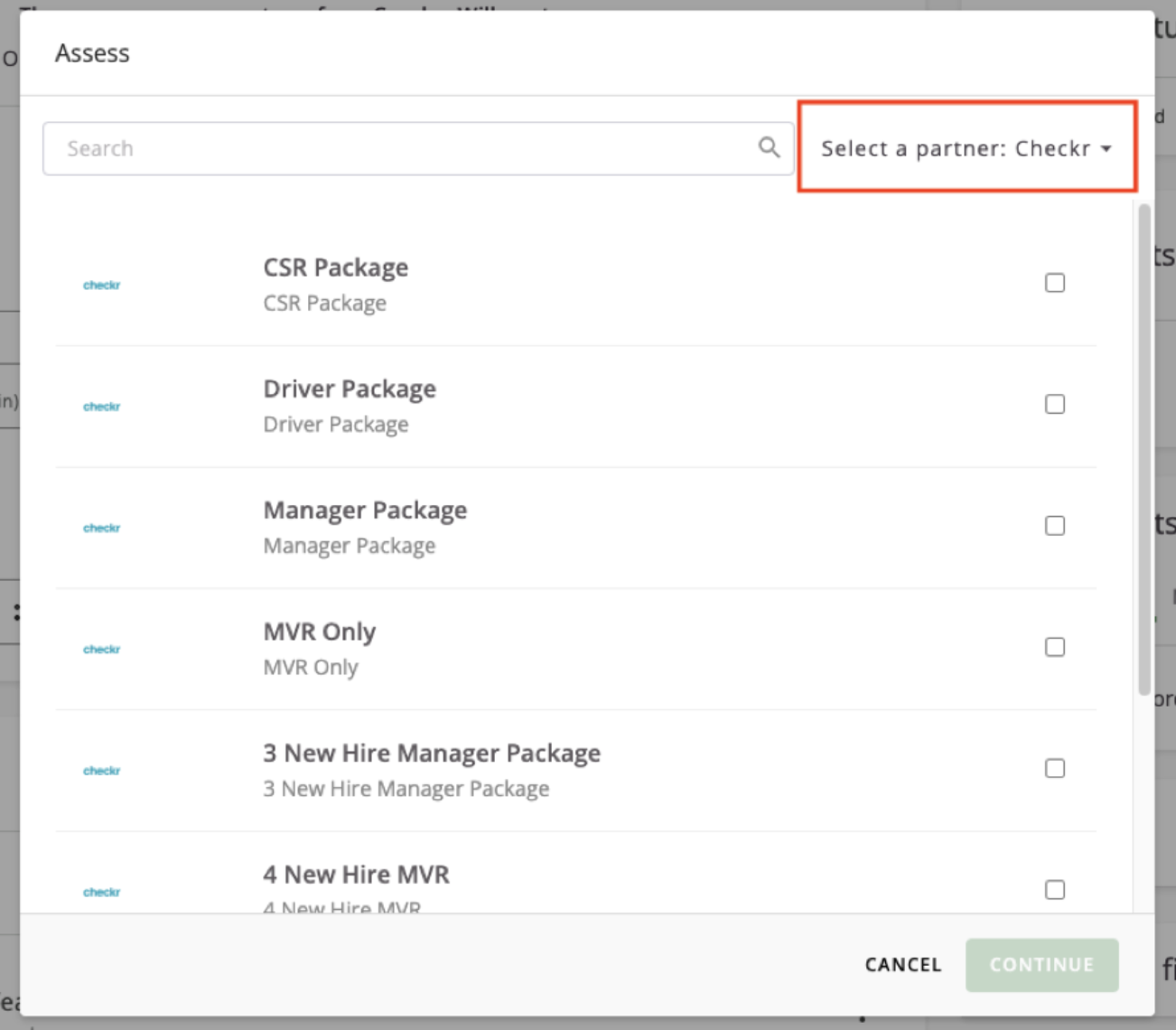This screenshot has width=1176, height=1030.
Task: Click the bold 4 New Hire MVR title
Action: click(356, 875)
